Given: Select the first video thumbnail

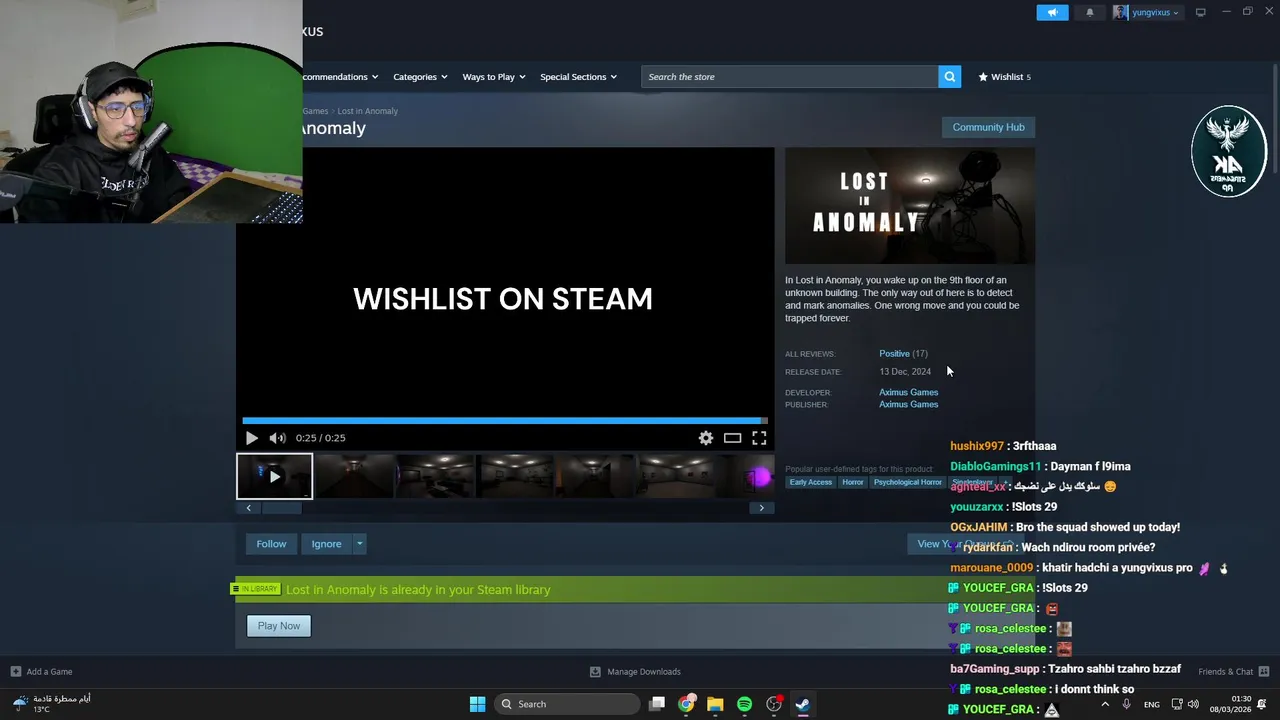Looking at the screenshot, I should pos(274,476).
